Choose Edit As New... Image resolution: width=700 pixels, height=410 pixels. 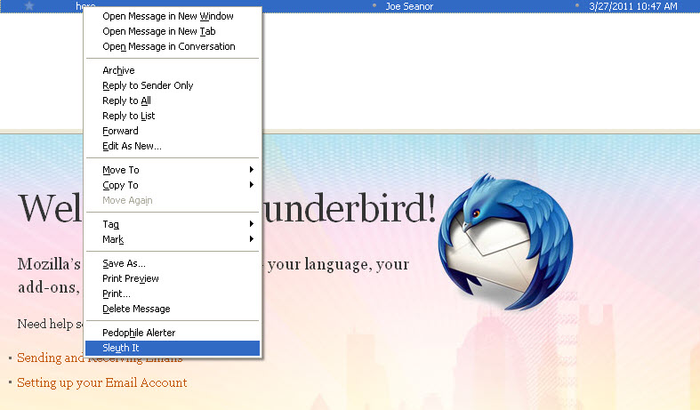pyautogui.click(x=172, y=146)
